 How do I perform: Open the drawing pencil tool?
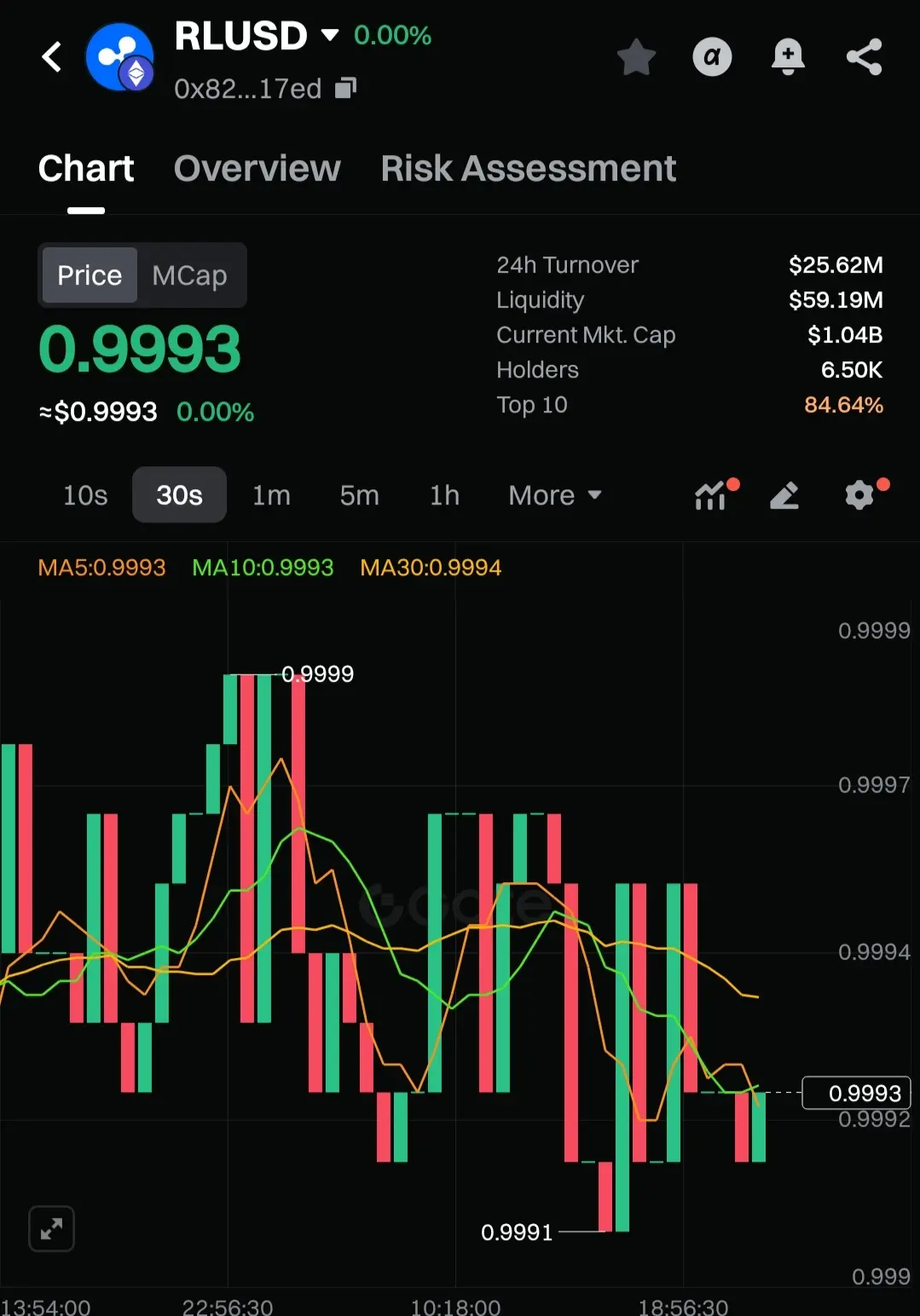(784, 494)
